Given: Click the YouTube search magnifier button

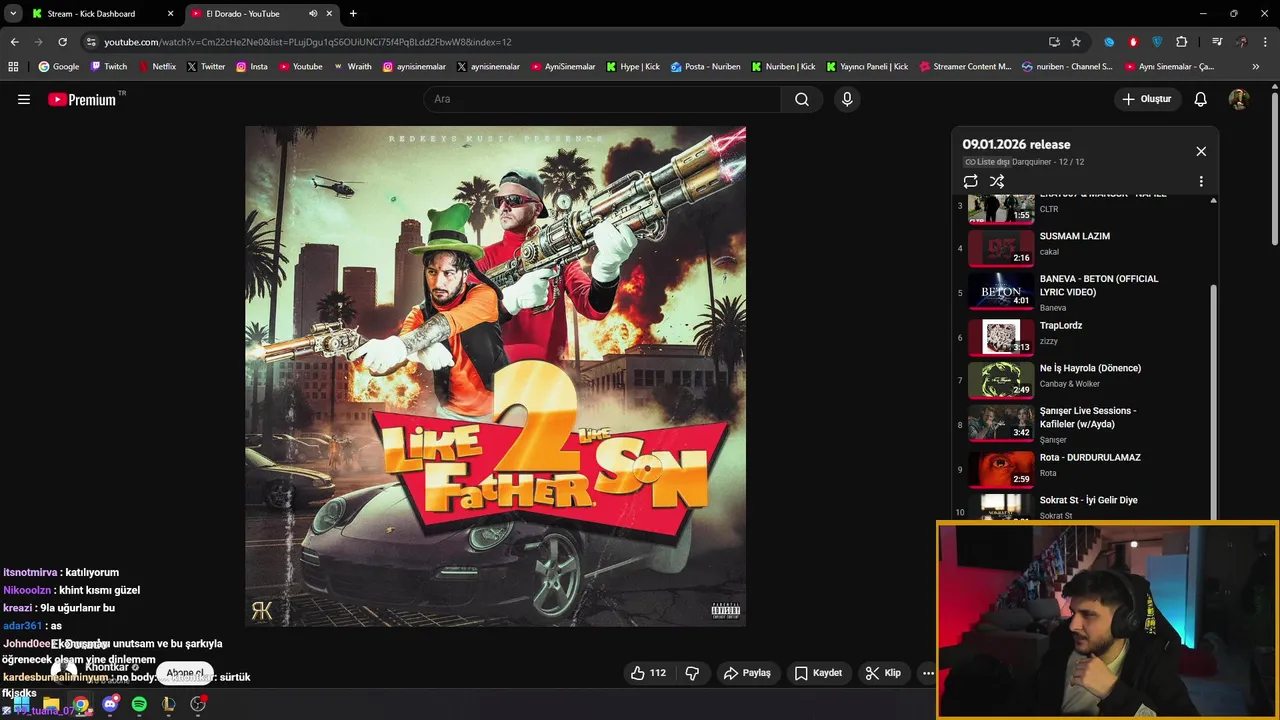Looking at the screenshot, I should pyautogui.click(x=802, y=99).
